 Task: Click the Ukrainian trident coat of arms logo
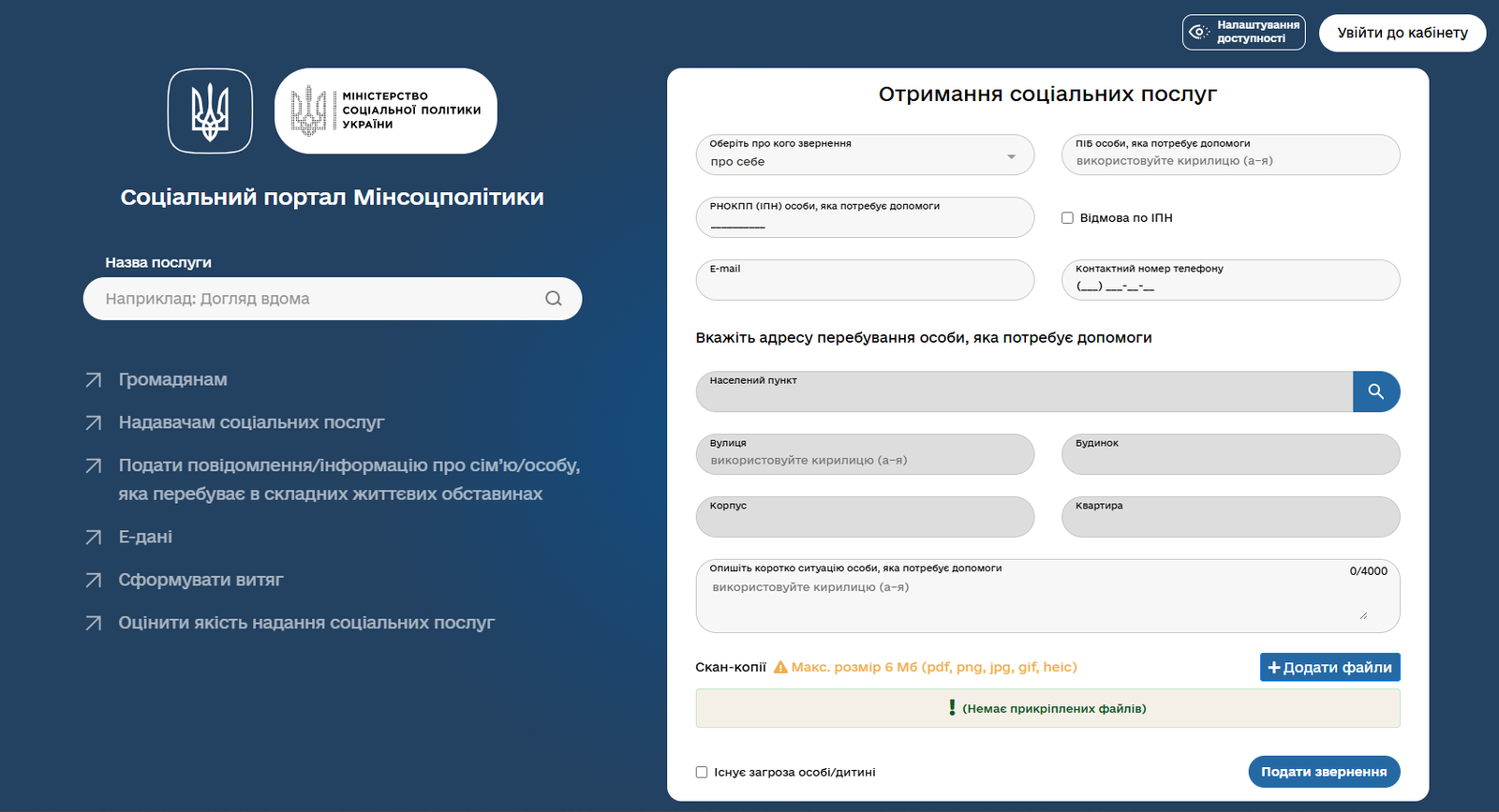tap(210, 111)
